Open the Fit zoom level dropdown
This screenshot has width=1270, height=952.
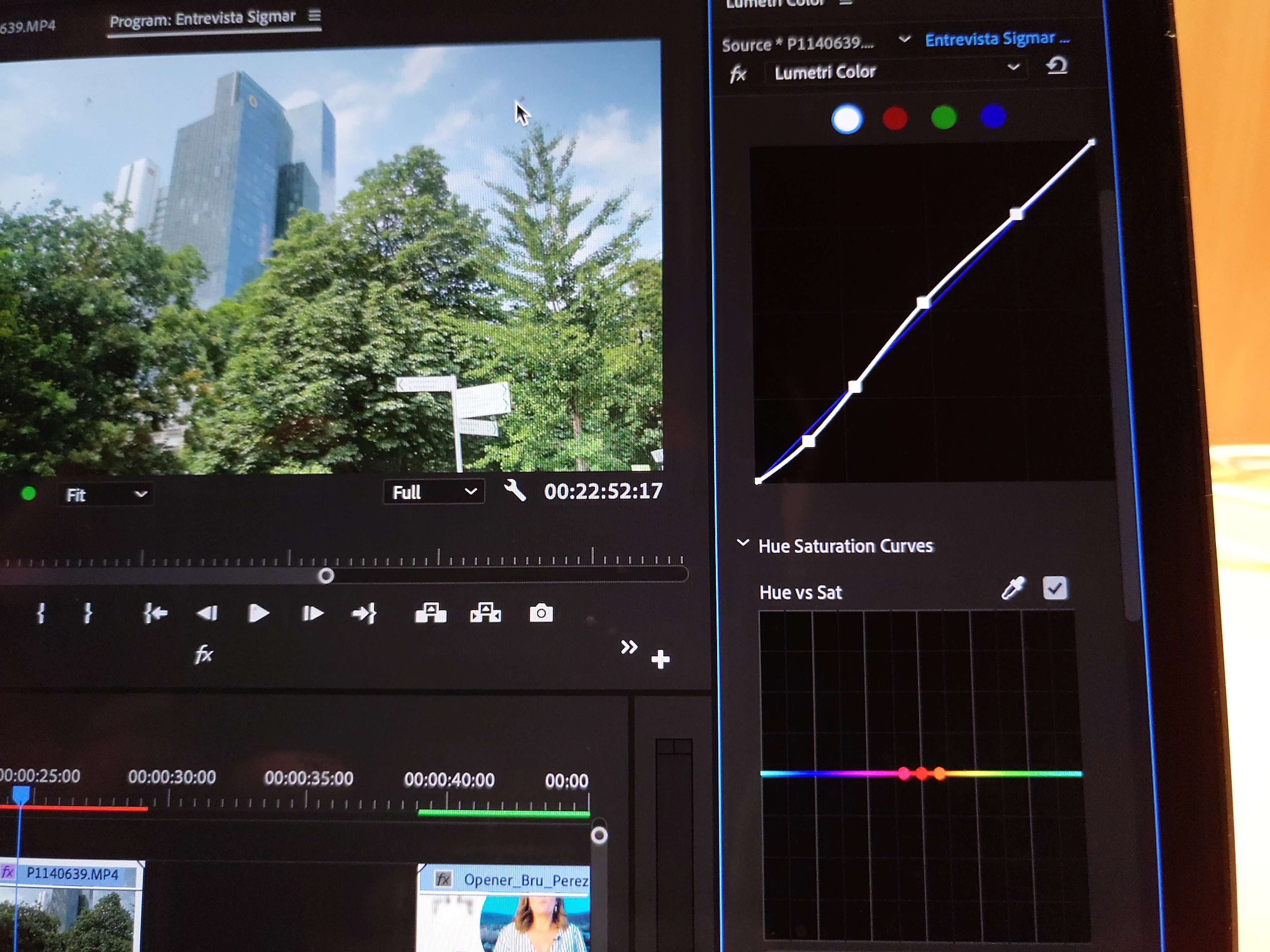tap(106, 495)
